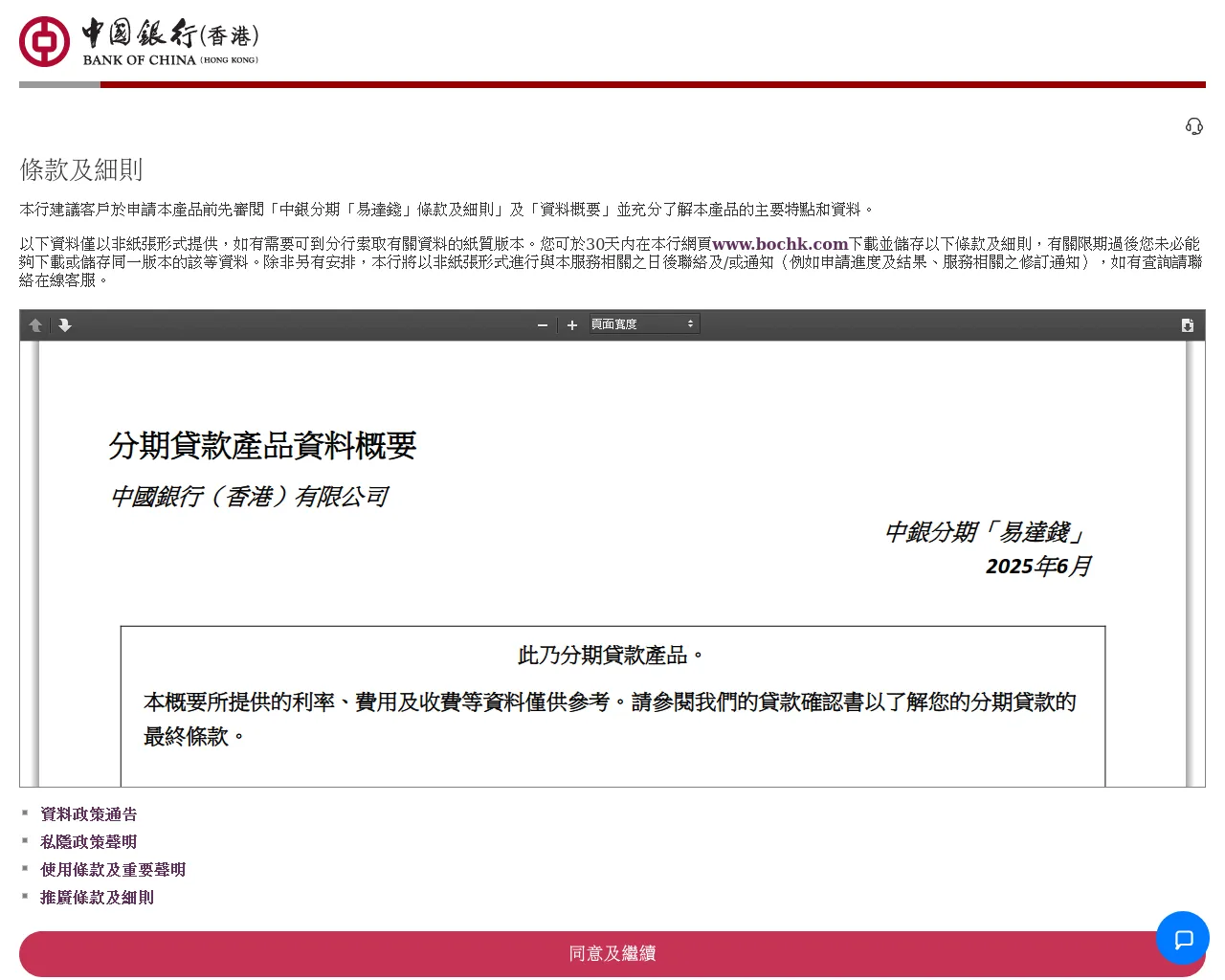Zoom out the PDF document
The image size is (1225, 980).
[x=543, y=325]
